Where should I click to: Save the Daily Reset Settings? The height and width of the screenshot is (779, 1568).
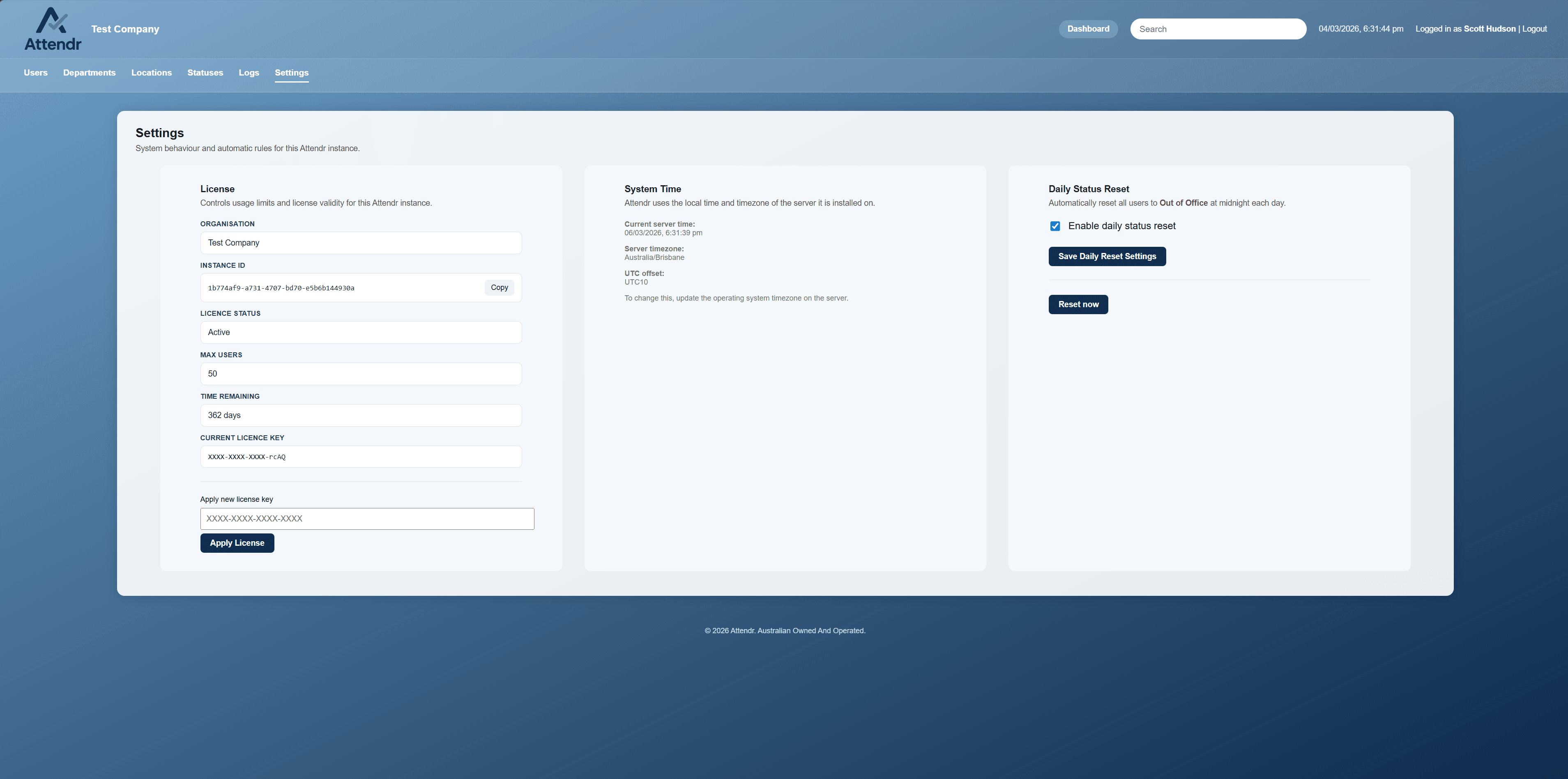(x=1107, y=256)
